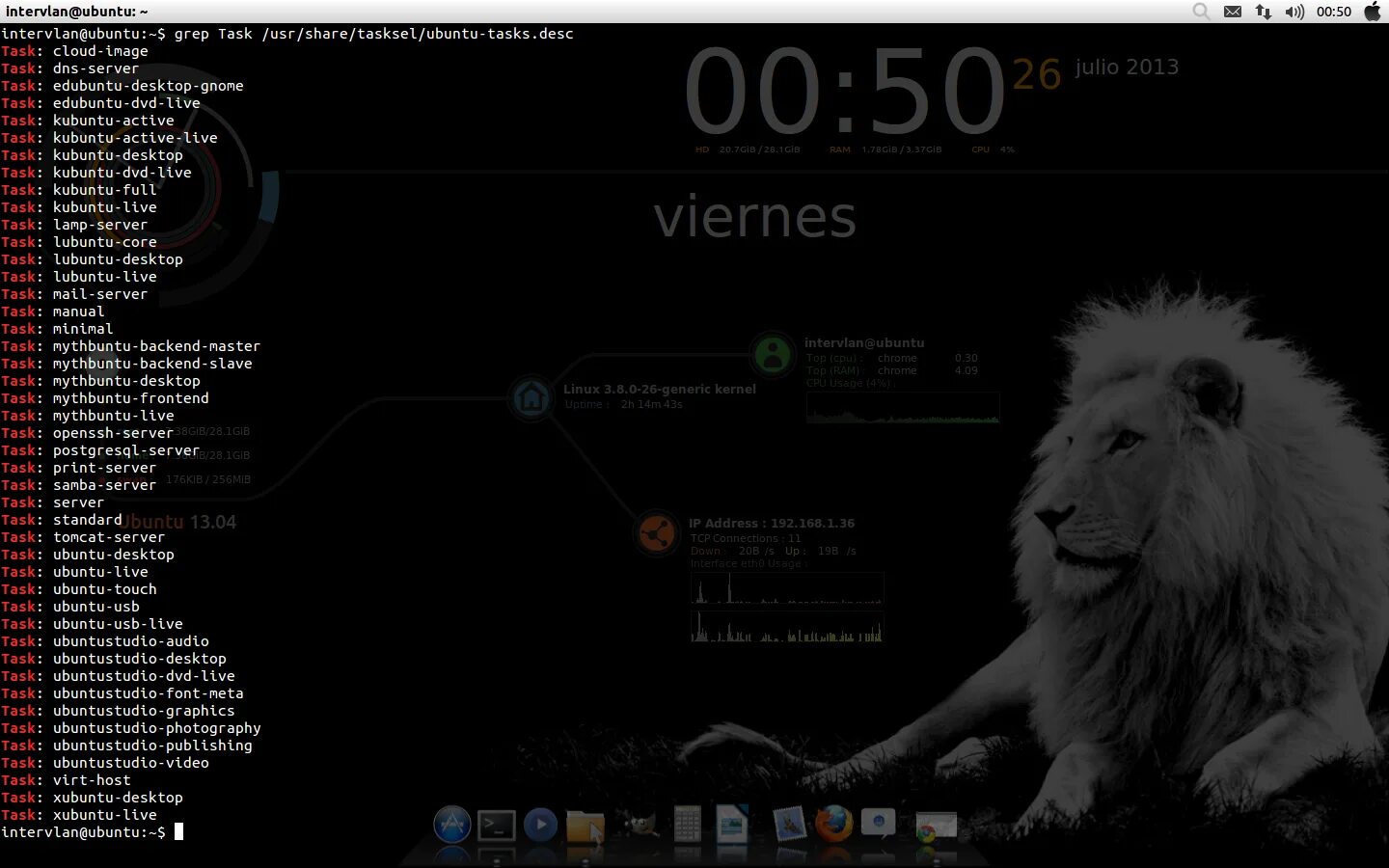Click the 'ubuntu-touch' task line
The width and height of the screenshot is (1389, 868).
click(78, 589)
